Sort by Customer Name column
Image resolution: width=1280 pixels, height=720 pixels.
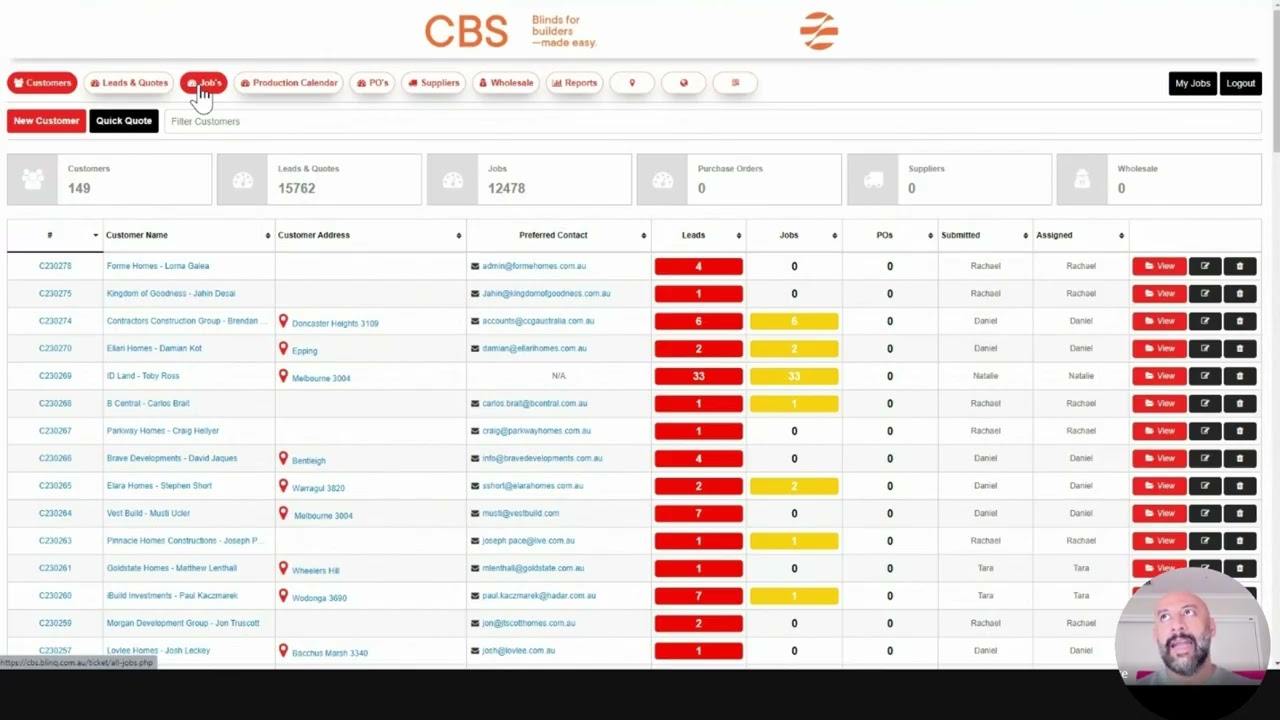(267, 235)
